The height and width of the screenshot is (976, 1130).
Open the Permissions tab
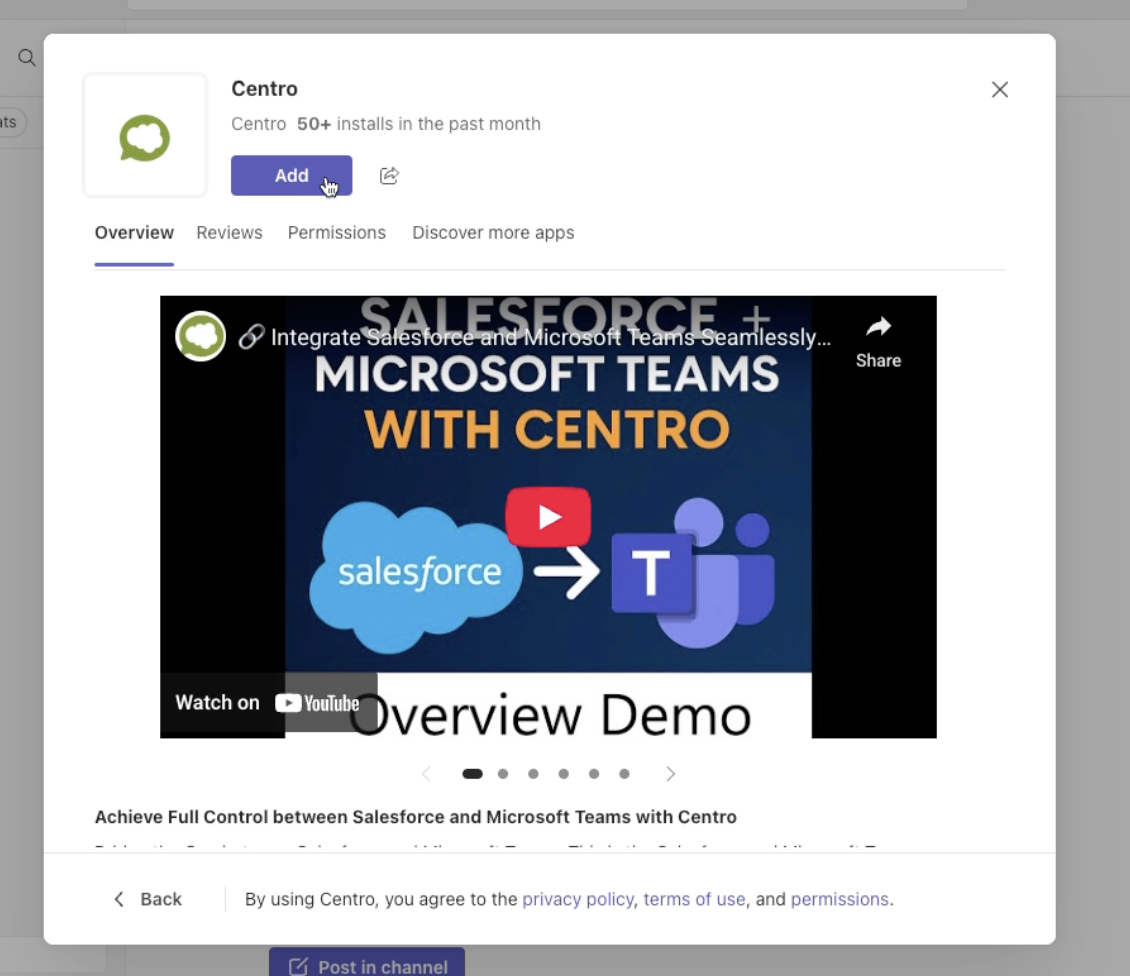click(337, 233)
